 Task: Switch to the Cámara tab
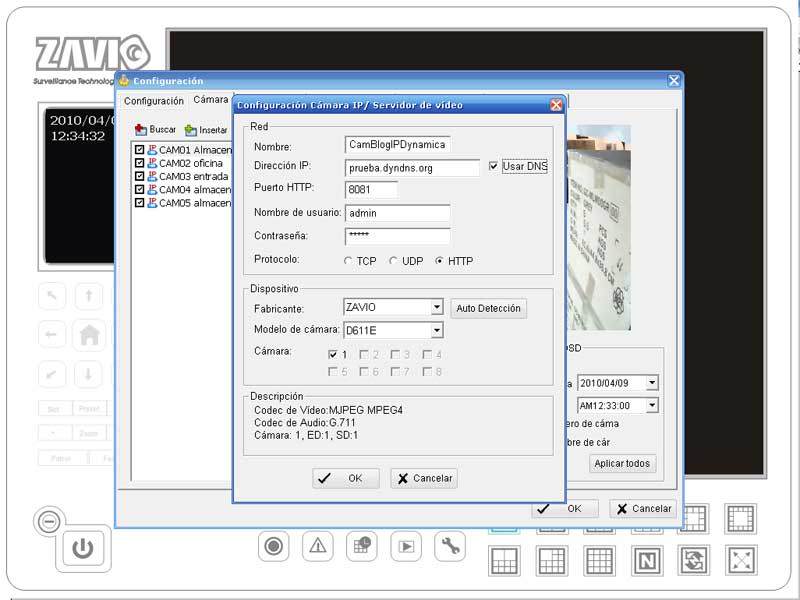211,99
